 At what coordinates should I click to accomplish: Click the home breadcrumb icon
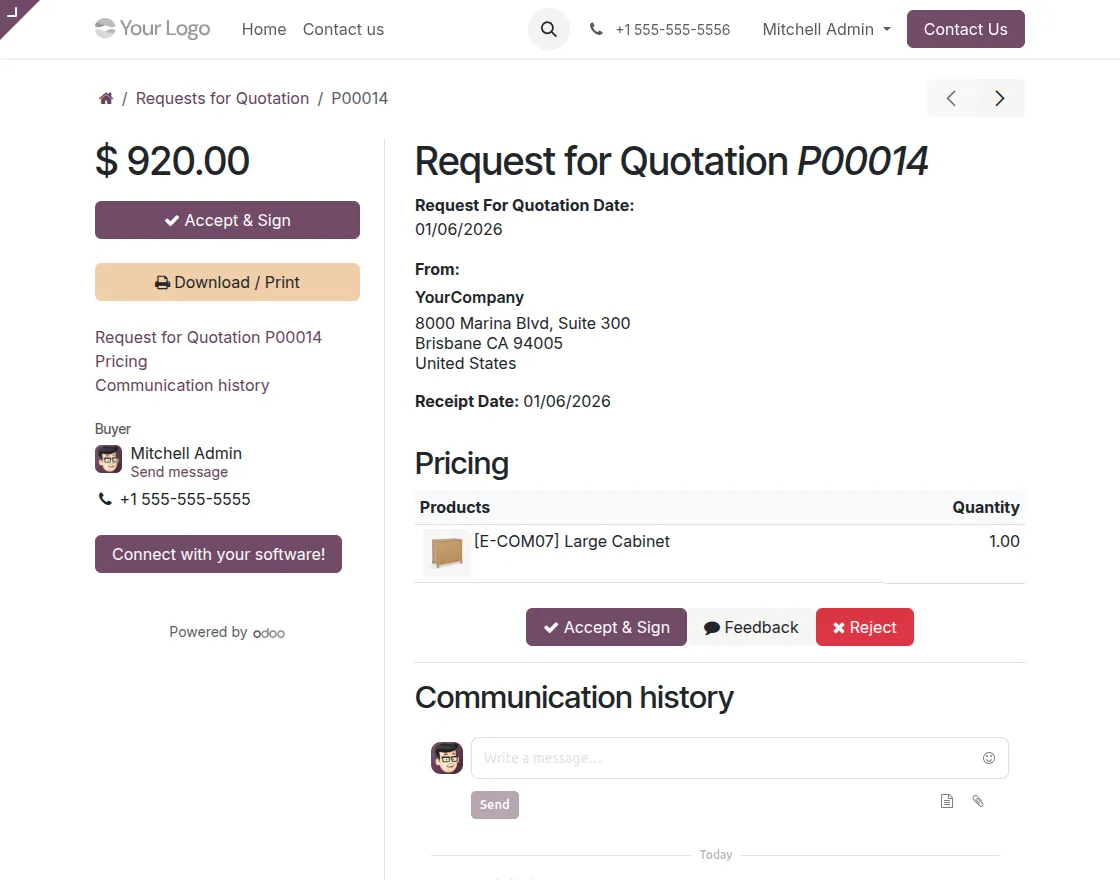point(106,98)
